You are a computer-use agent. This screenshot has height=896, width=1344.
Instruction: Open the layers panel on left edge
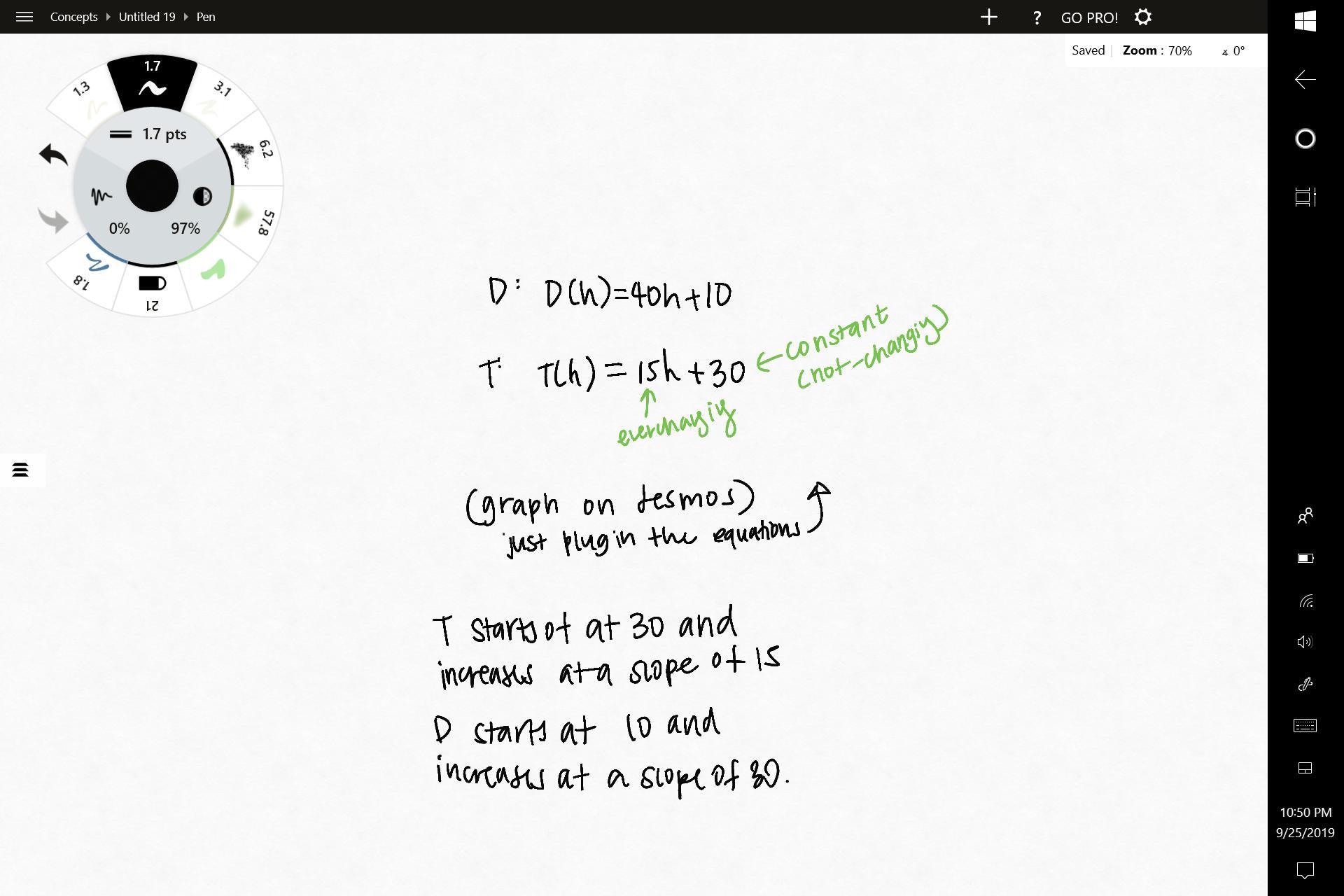coord(20,470)
